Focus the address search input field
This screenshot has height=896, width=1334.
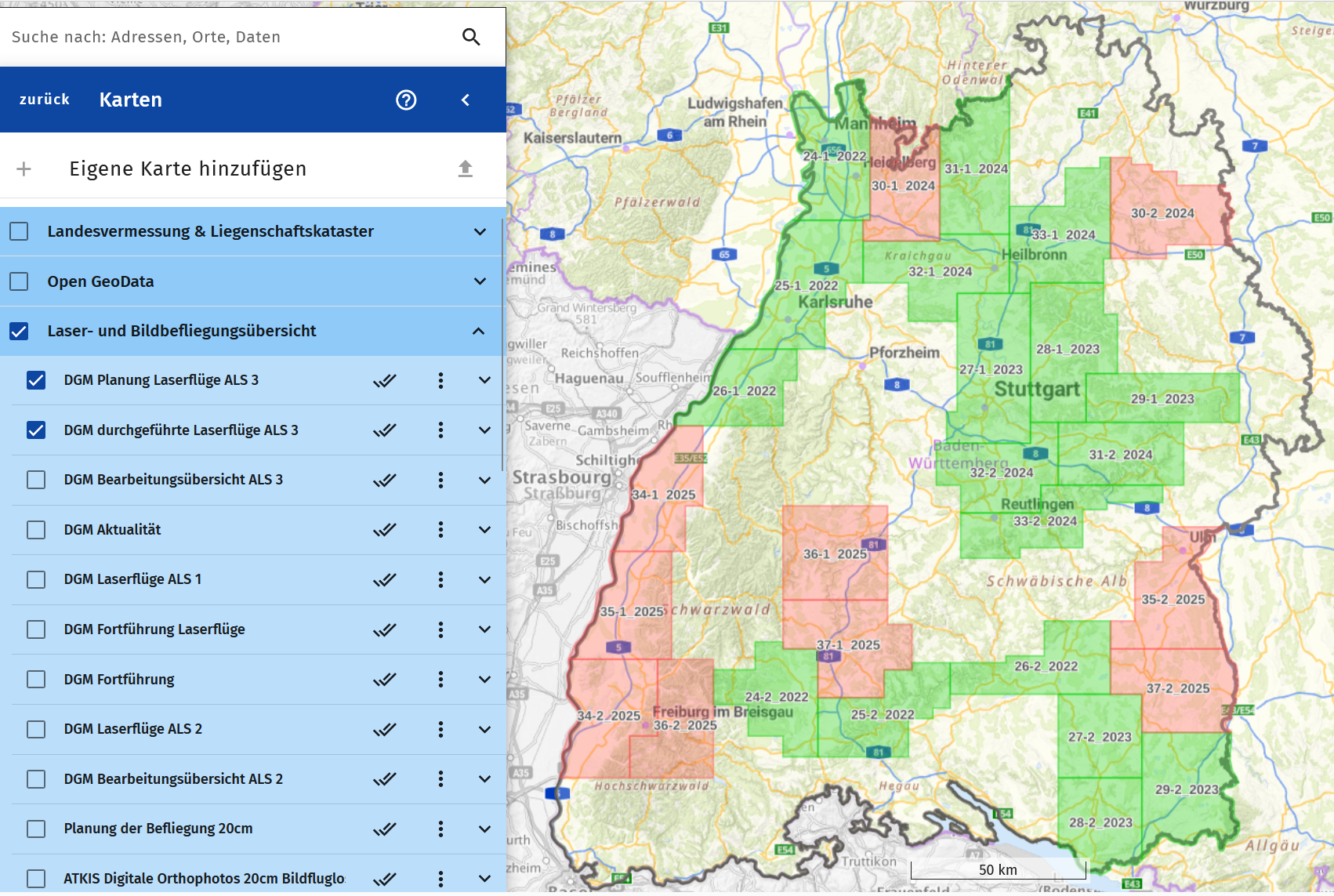point(227,37)
